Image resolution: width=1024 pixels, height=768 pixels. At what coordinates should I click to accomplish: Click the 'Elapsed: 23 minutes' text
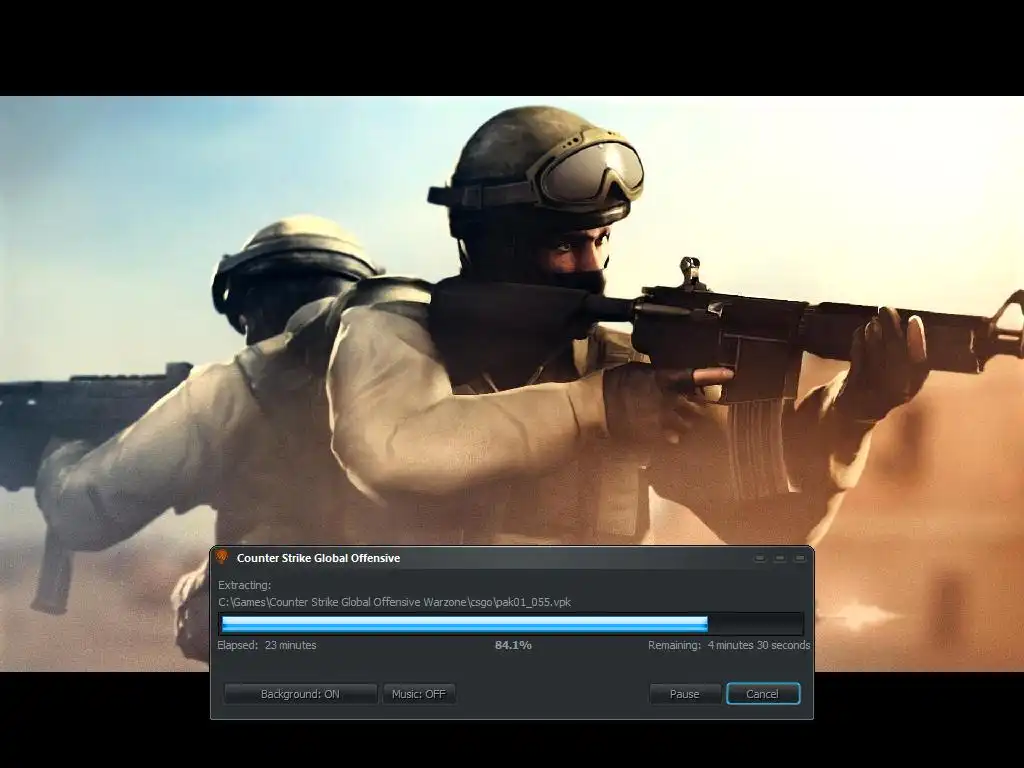[266, 645]
